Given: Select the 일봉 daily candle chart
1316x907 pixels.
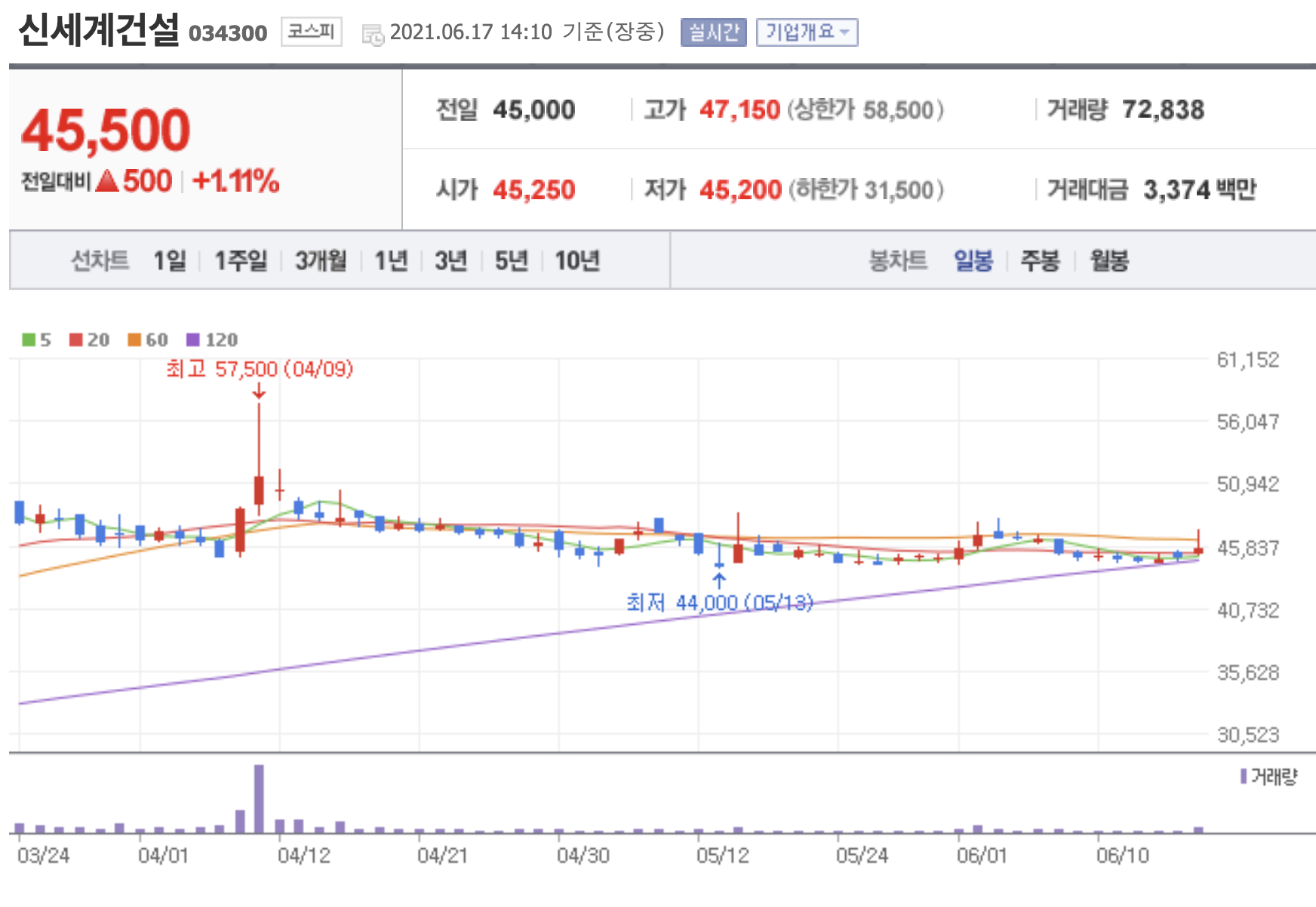Looking at the screenshot, I should tap(973, 261).
